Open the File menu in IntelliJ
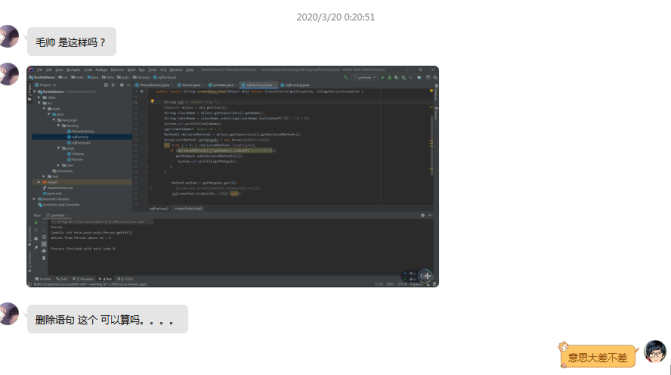Screen dimensions: 671x375 pos(39,69)
